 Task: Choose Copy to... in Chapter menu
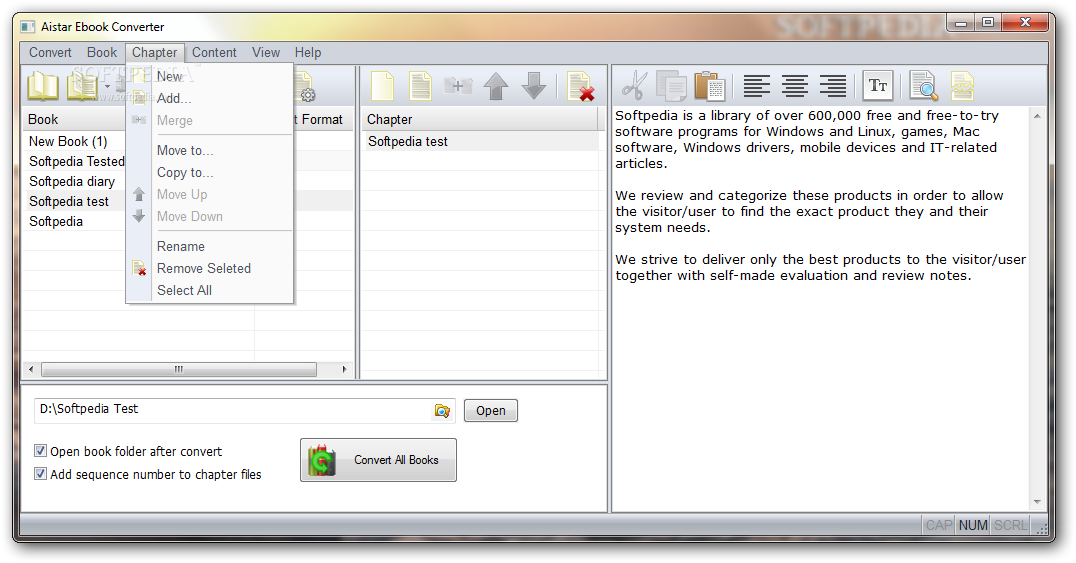click(x=210, y=172)
